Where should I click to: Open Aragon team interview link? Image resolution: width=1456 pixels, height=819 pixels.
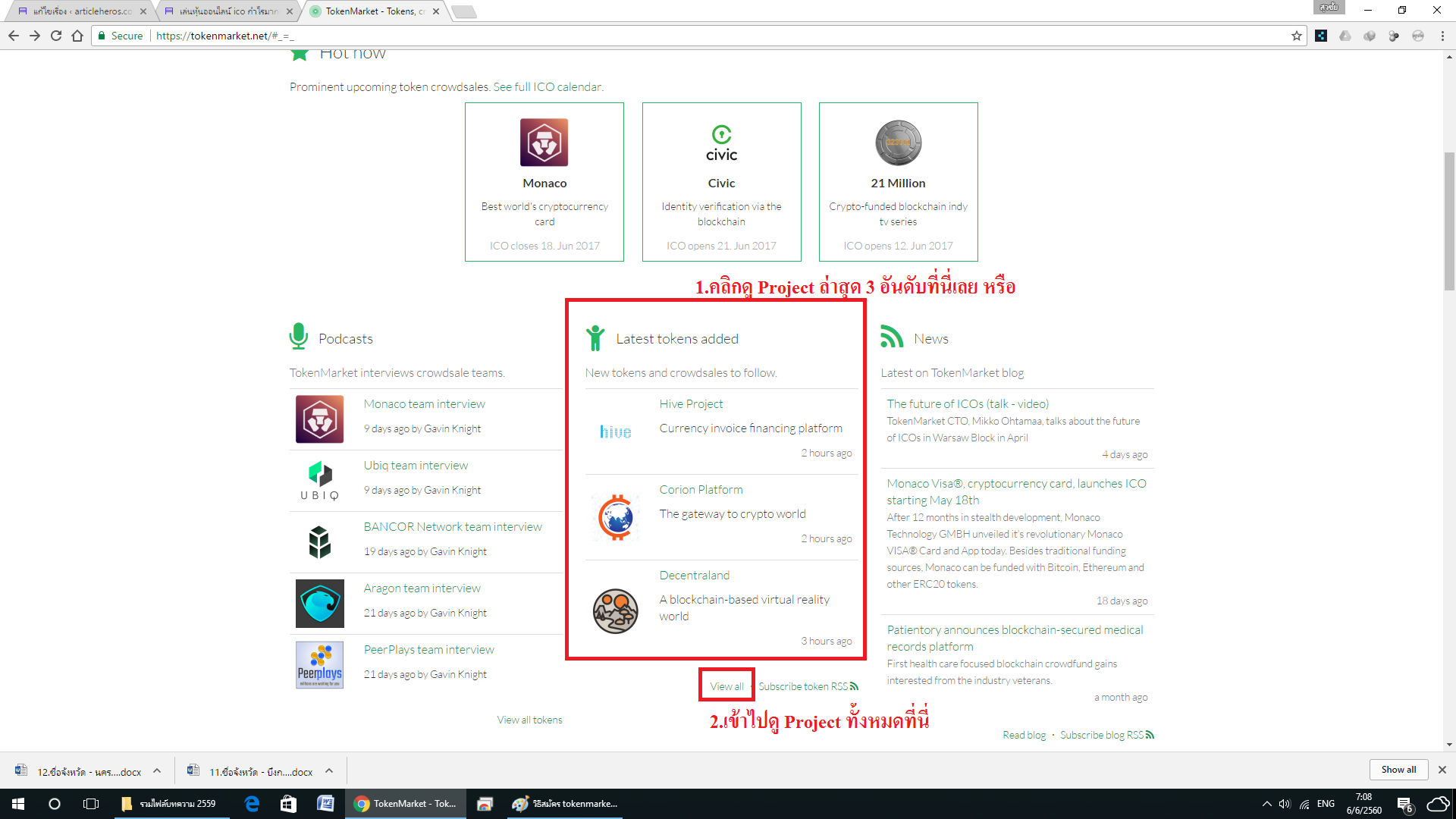coord(422,588)
